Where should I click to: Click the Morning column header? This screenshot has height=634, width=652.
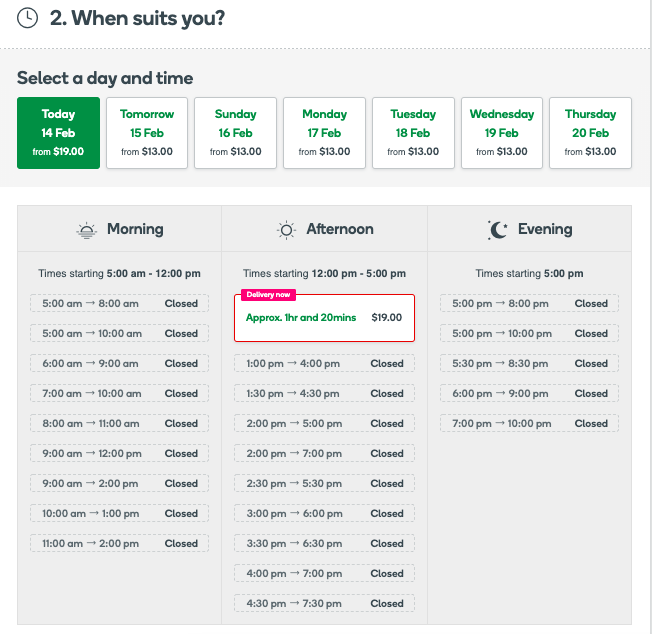pos(119,229)
